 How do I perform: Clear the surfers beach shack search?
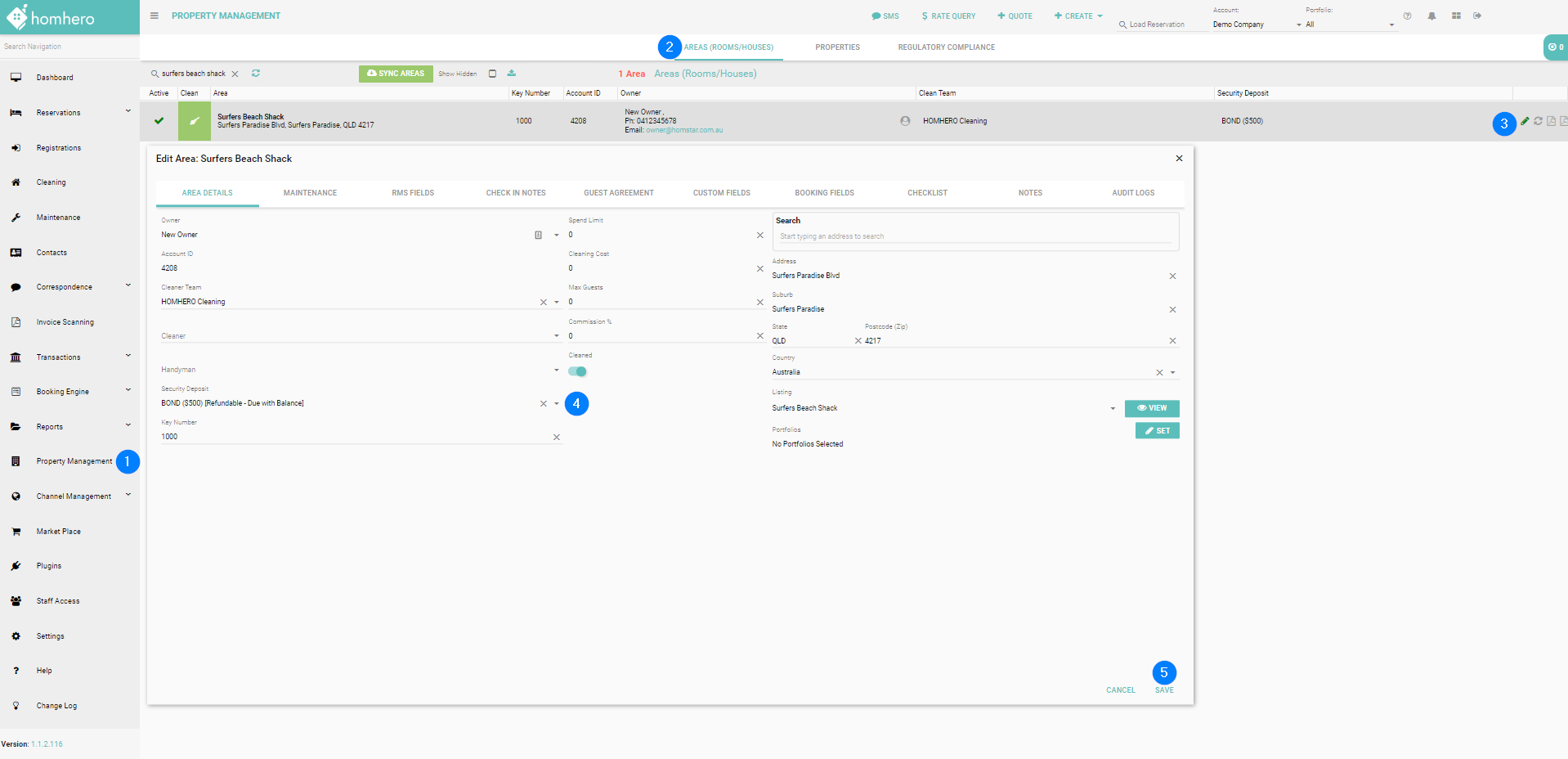[x=235, y=74]
